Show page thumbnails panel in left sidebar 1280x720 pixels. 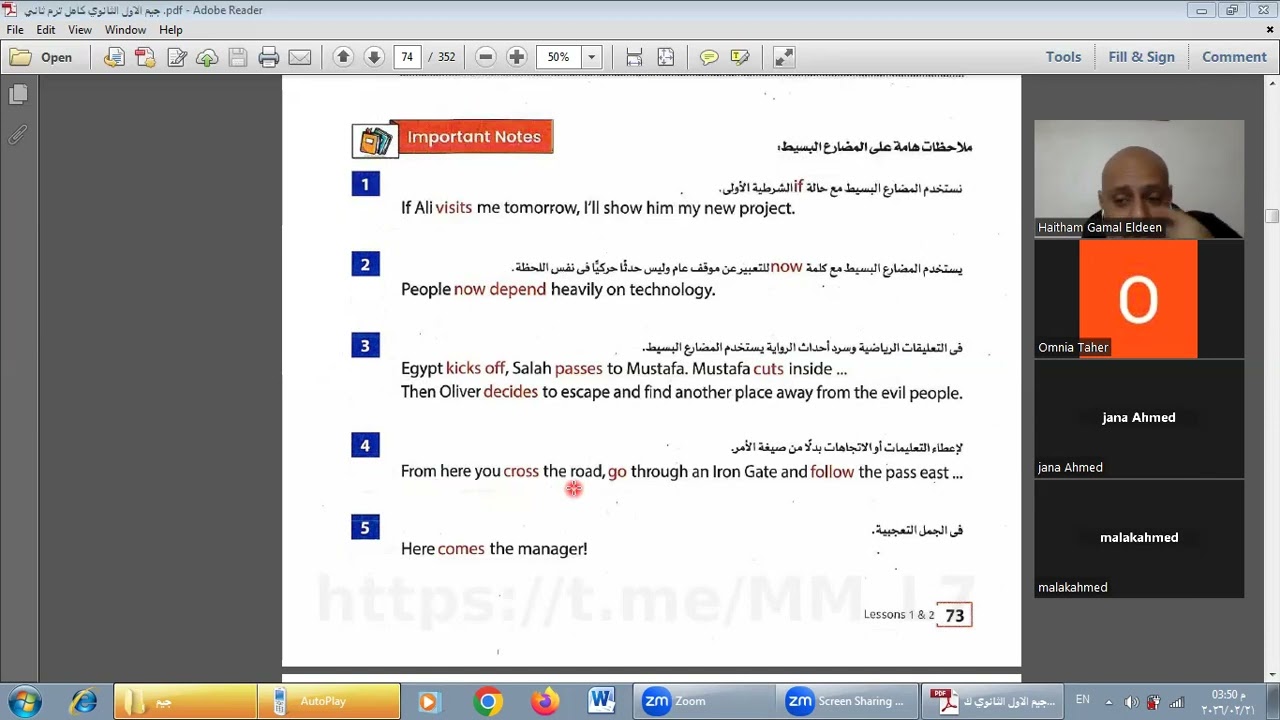(18, 95)
